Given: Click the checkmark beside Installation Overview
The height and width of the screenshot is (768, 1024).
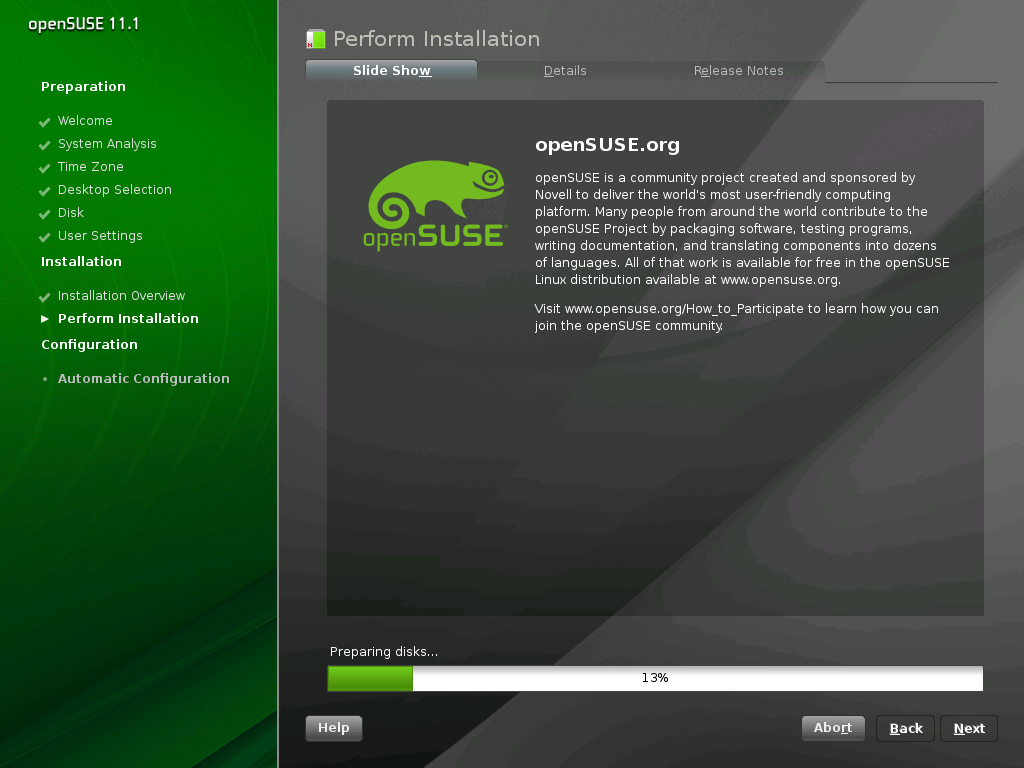Looking at the screenshot, I should [44, 296].
